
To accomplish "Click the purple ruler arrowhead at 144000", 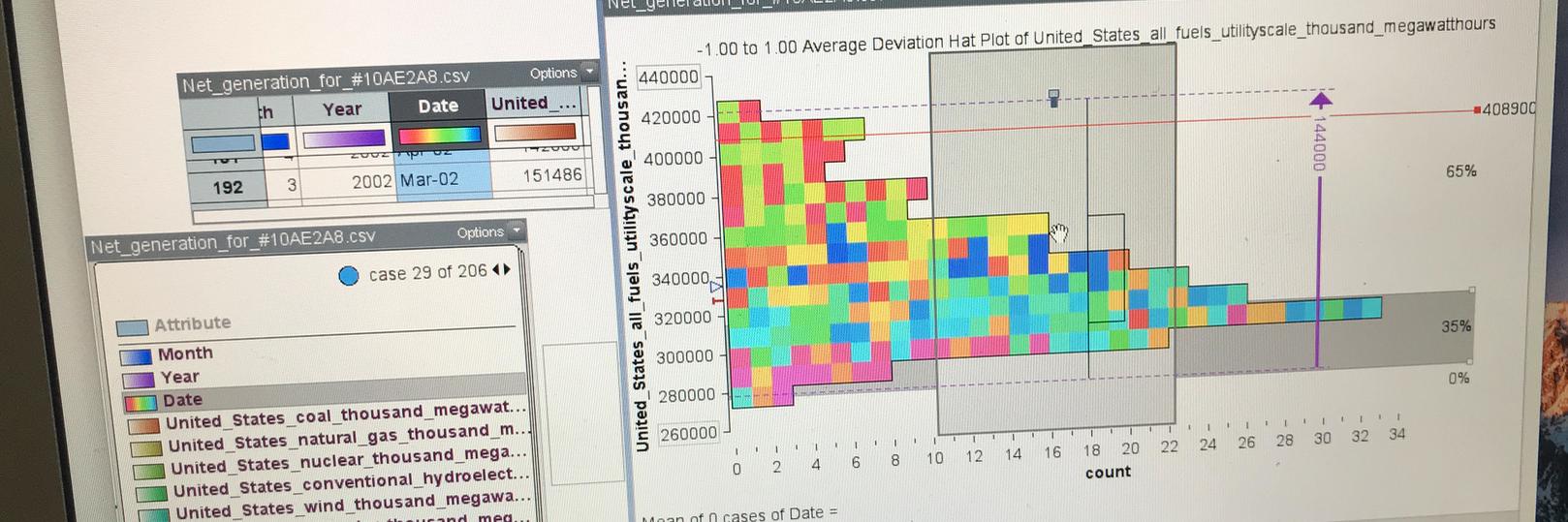I will tap(1319, 98).
